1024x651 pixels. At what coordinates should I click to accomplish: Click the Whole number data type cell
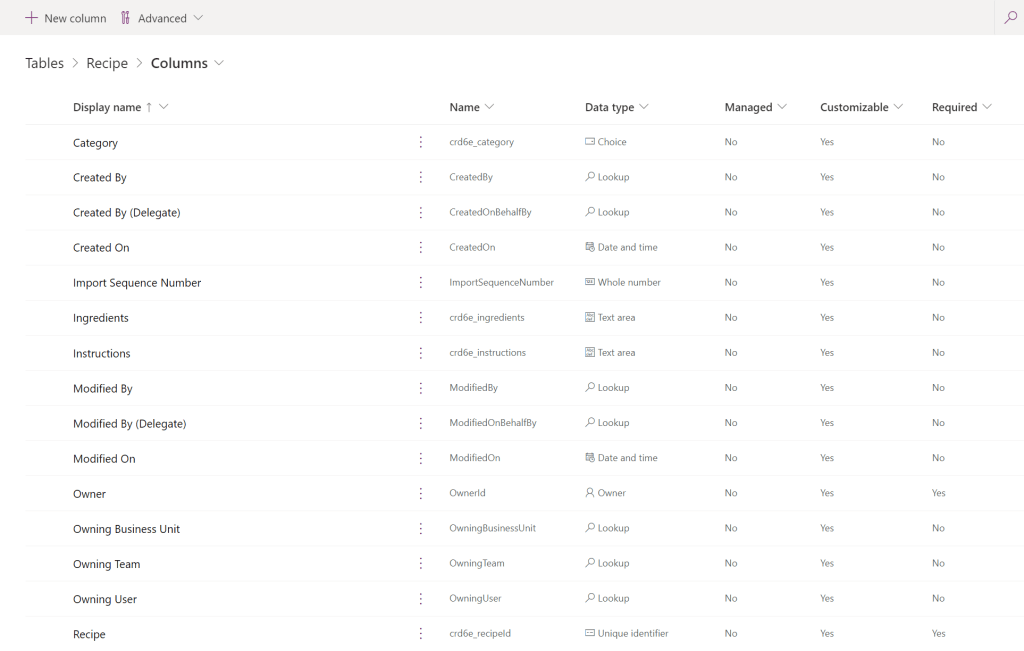point(622,282)
